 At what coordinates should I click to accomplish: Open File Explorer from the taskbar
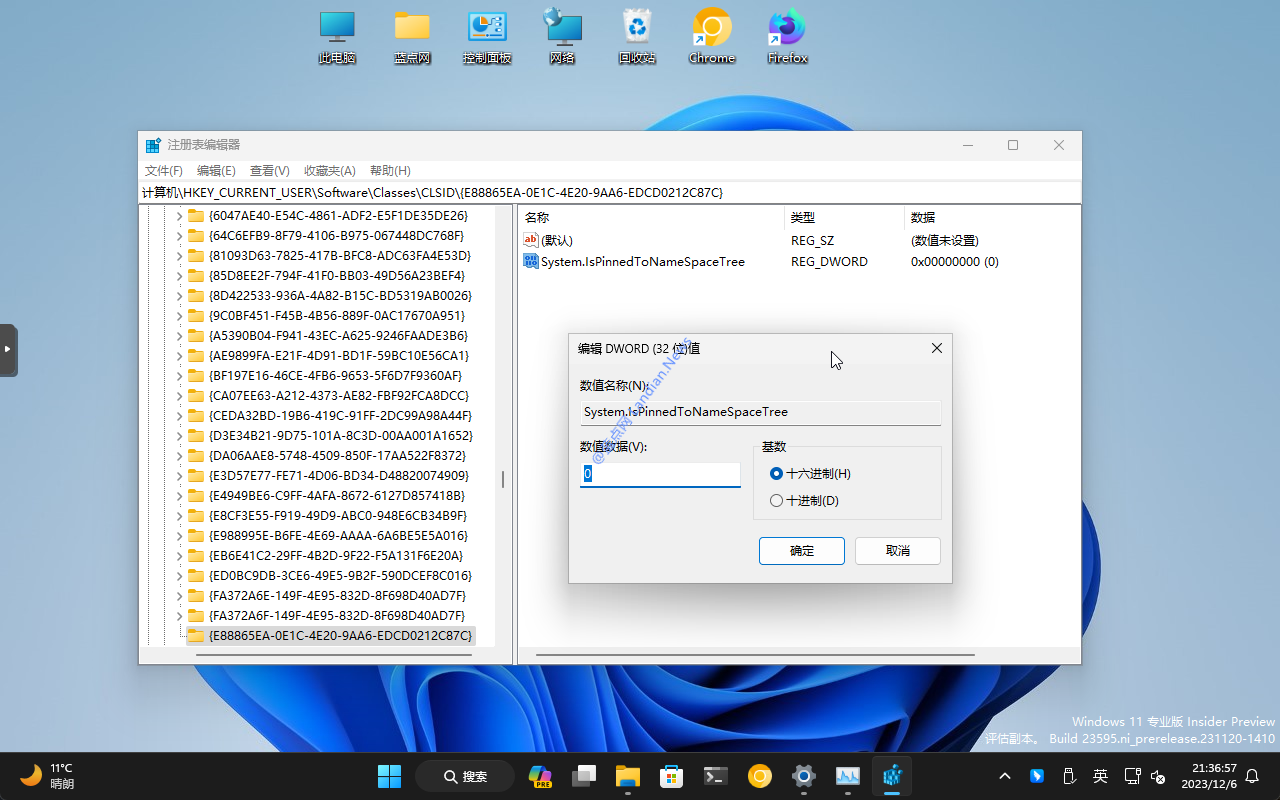[x=628, y=776]
